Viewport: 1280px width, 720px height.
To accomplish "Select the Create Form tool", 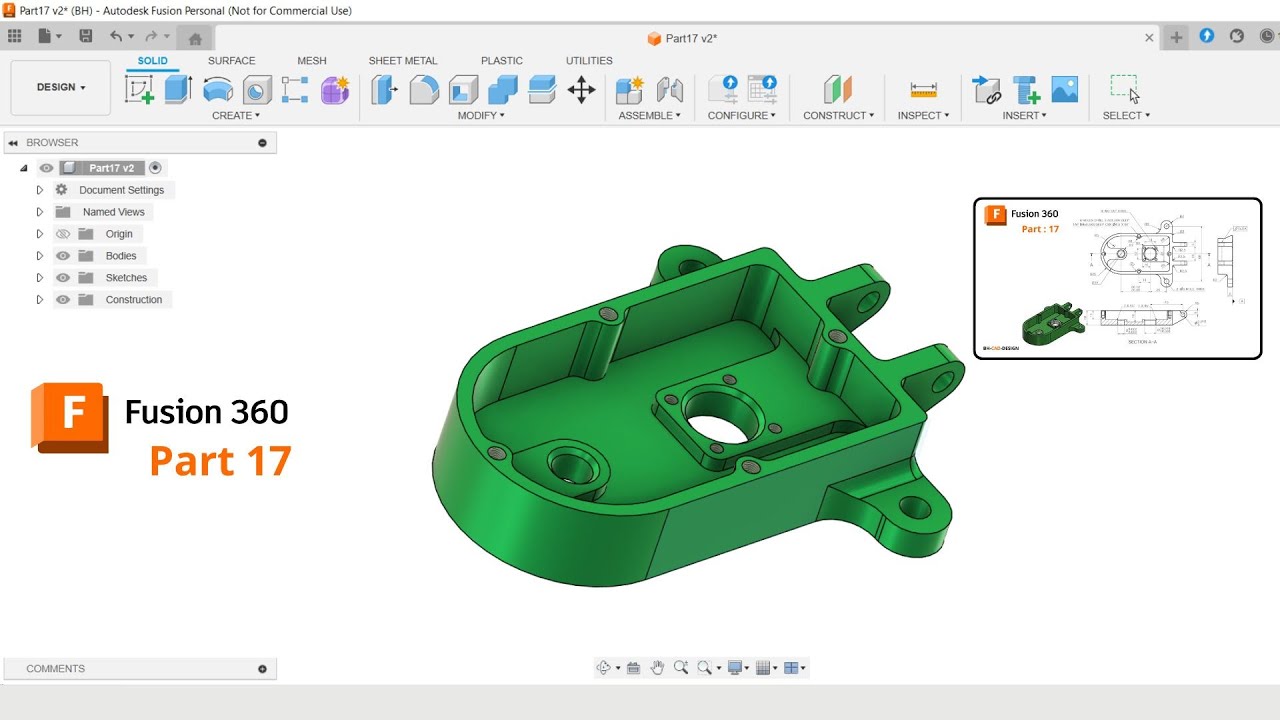I will coord(335,90).
